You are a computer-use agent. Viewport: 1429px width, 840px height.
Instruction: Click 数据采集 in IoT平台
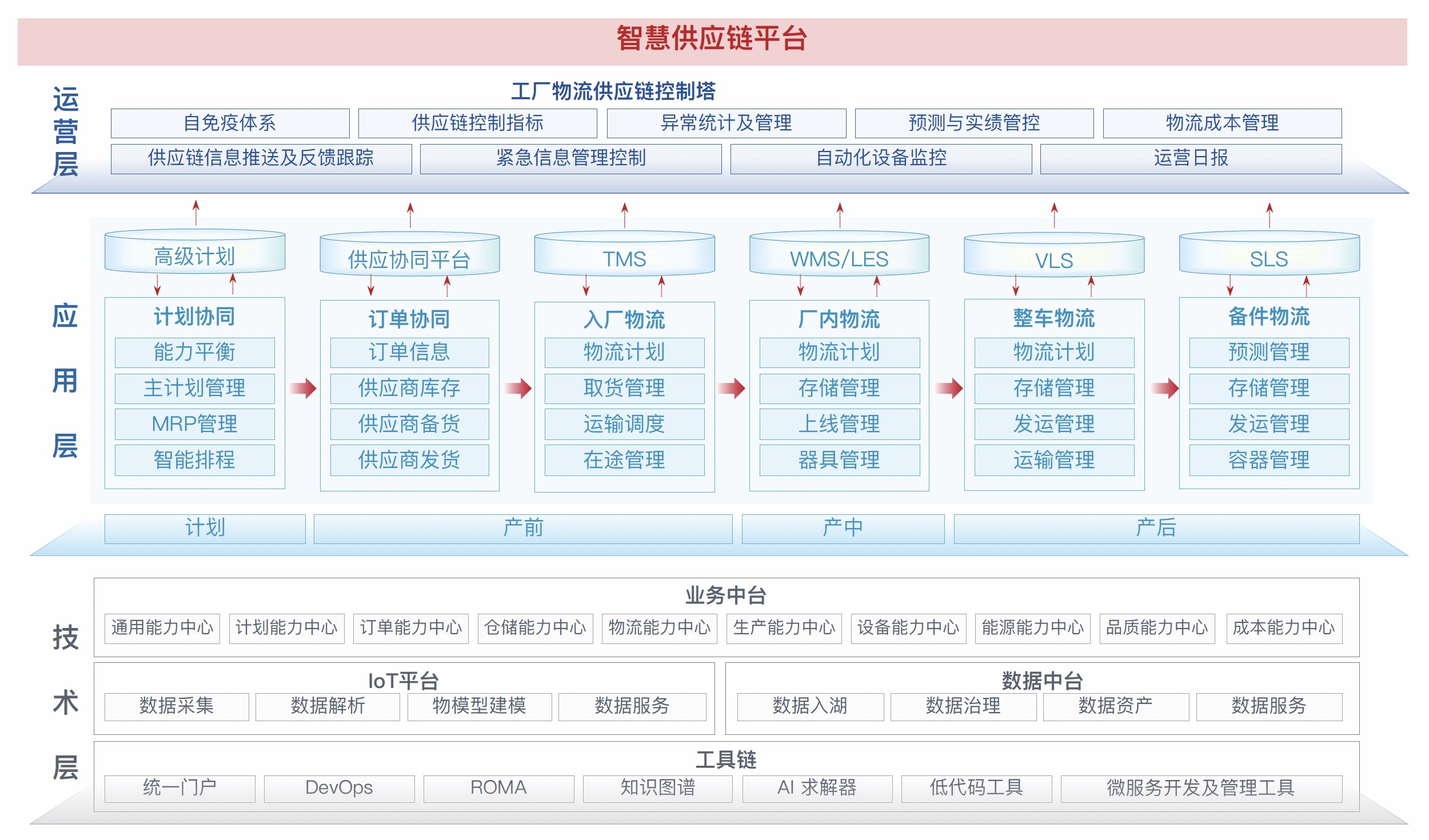click(x=177, y=706)
